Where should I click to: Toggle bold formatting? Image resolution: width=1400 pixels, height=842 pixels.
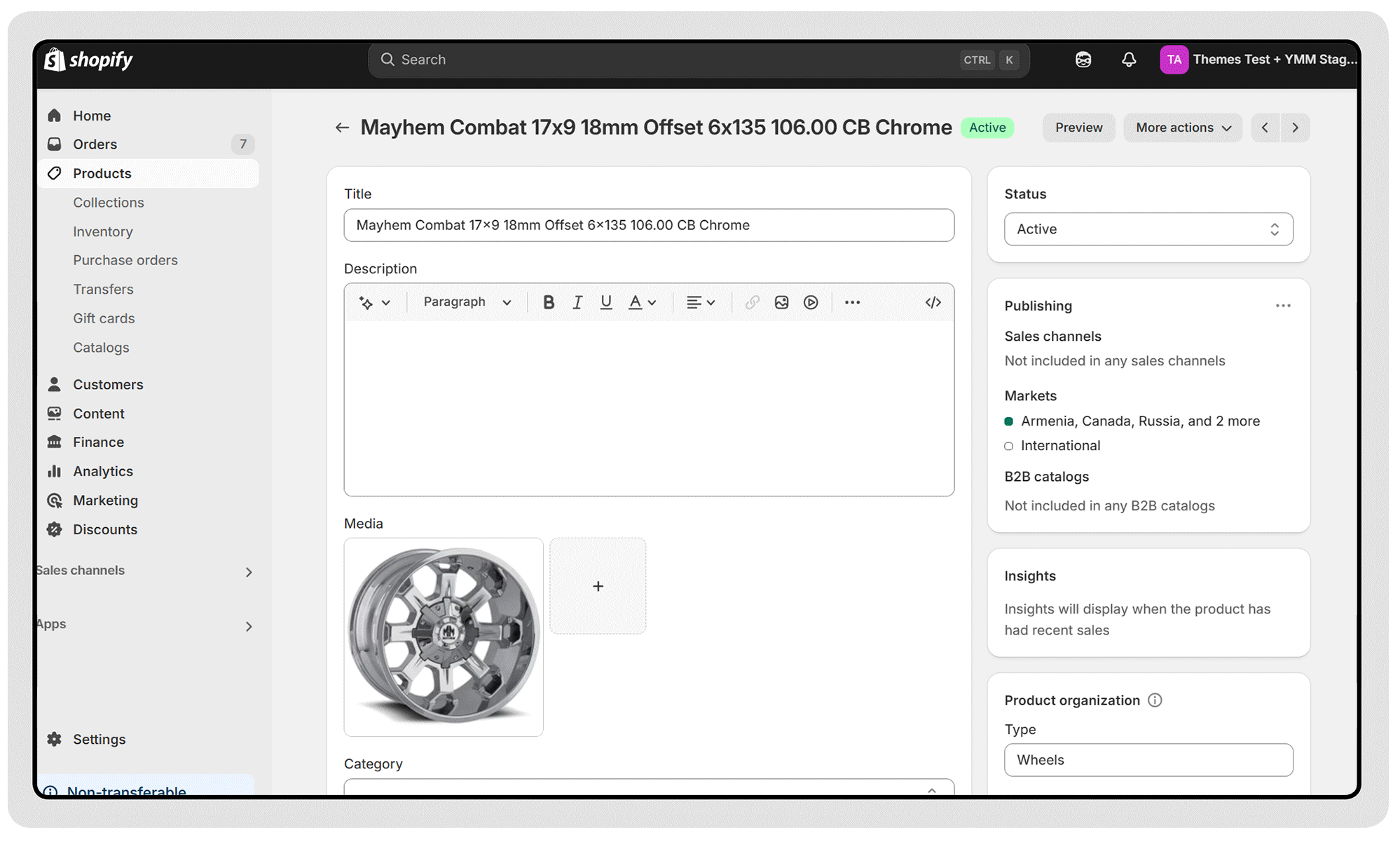pos(549,302)
